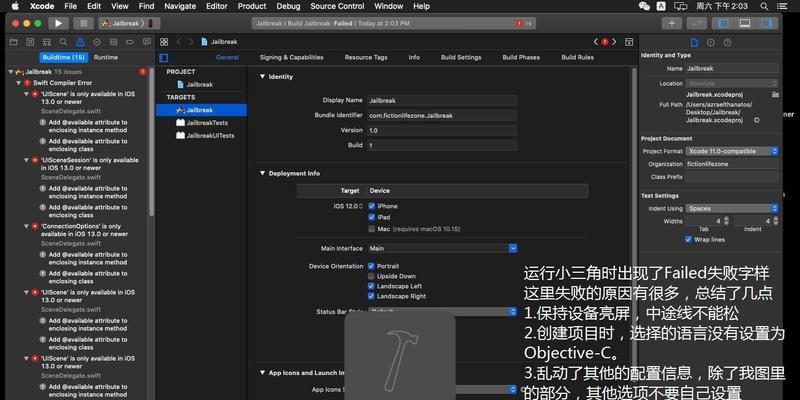
Task: Toggle Wrap lines checkbox
Action: [688, 239]
